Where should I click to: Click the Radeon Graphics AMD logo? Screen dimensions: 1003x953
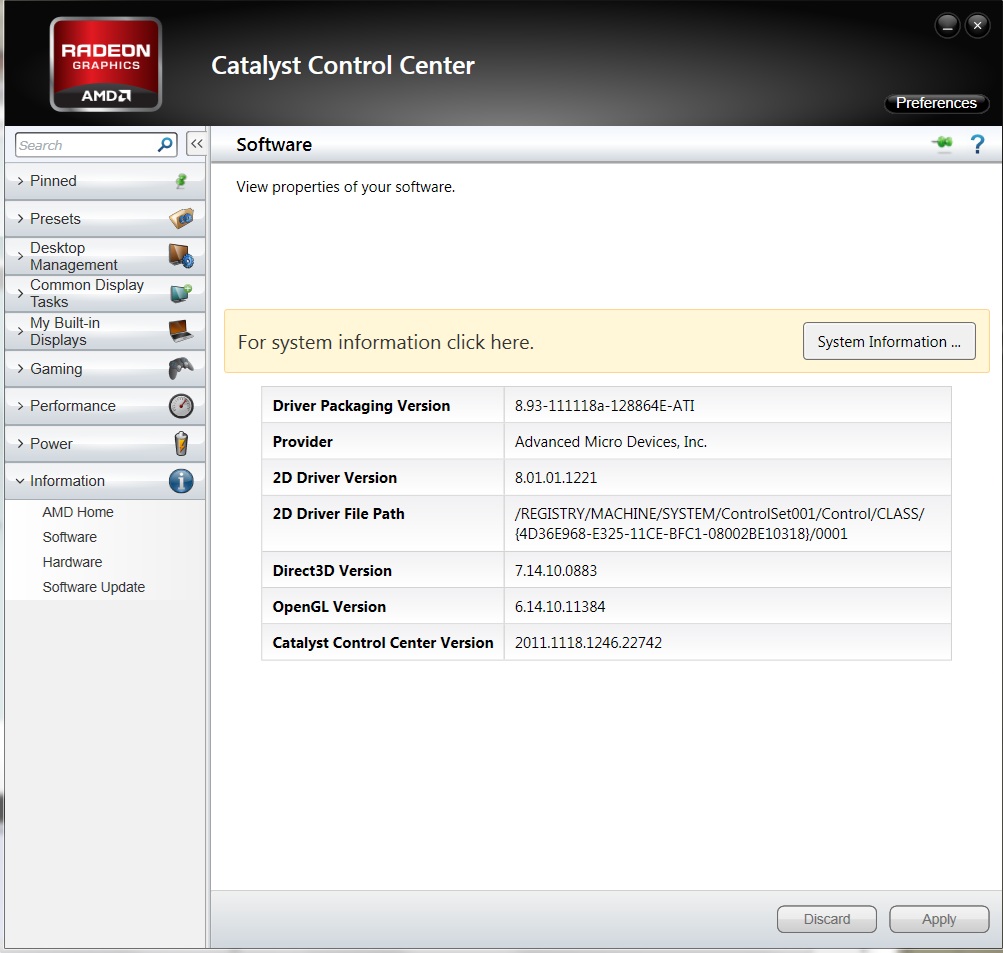106,65
